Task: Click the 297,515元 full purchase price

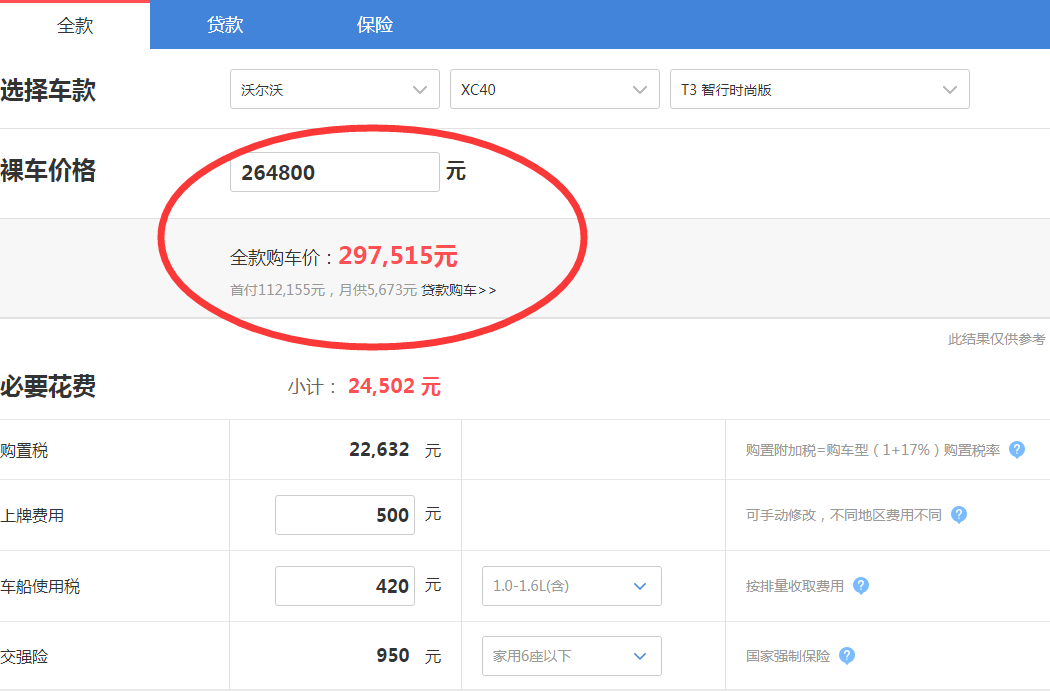Action: [x=398, y=256]
